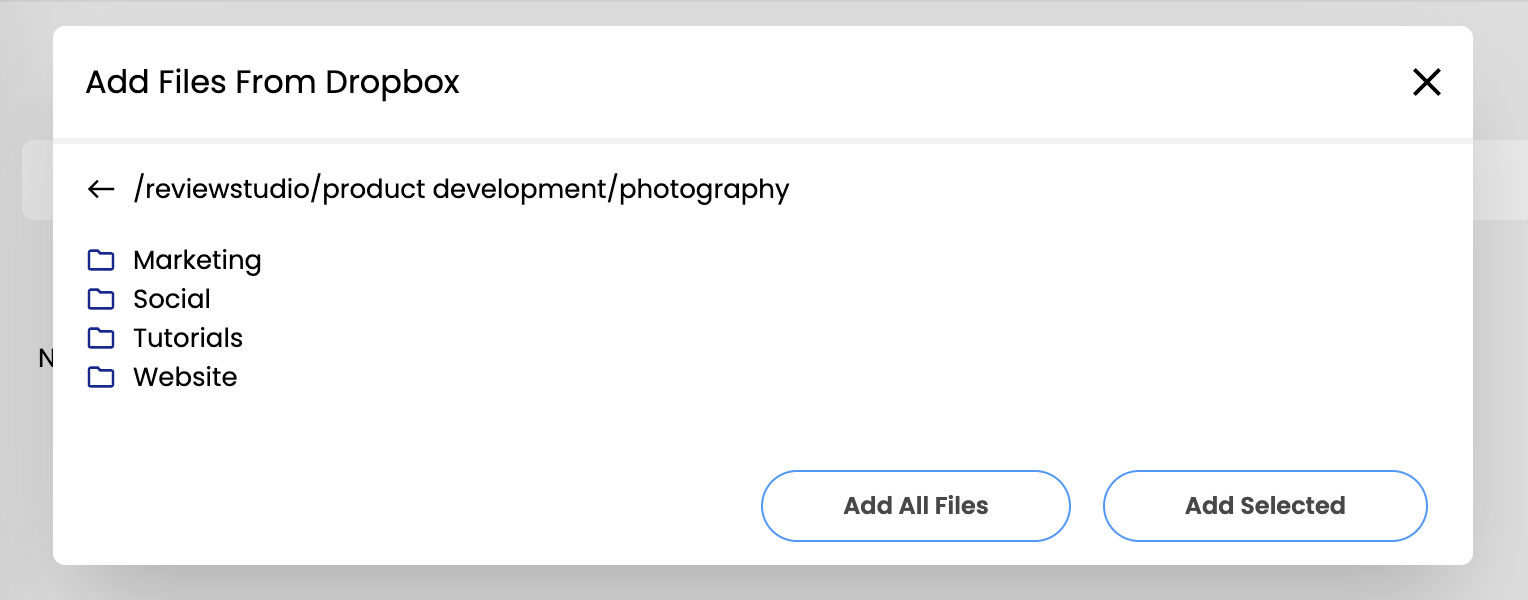
Task: Click the Website folder icon
Action: coord(101,377)
